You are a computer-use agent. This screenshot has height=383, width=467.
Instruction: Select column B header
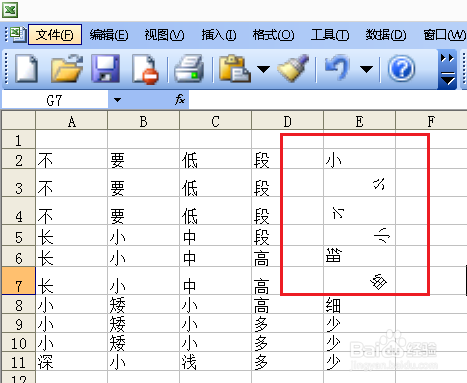coord(144,121)
